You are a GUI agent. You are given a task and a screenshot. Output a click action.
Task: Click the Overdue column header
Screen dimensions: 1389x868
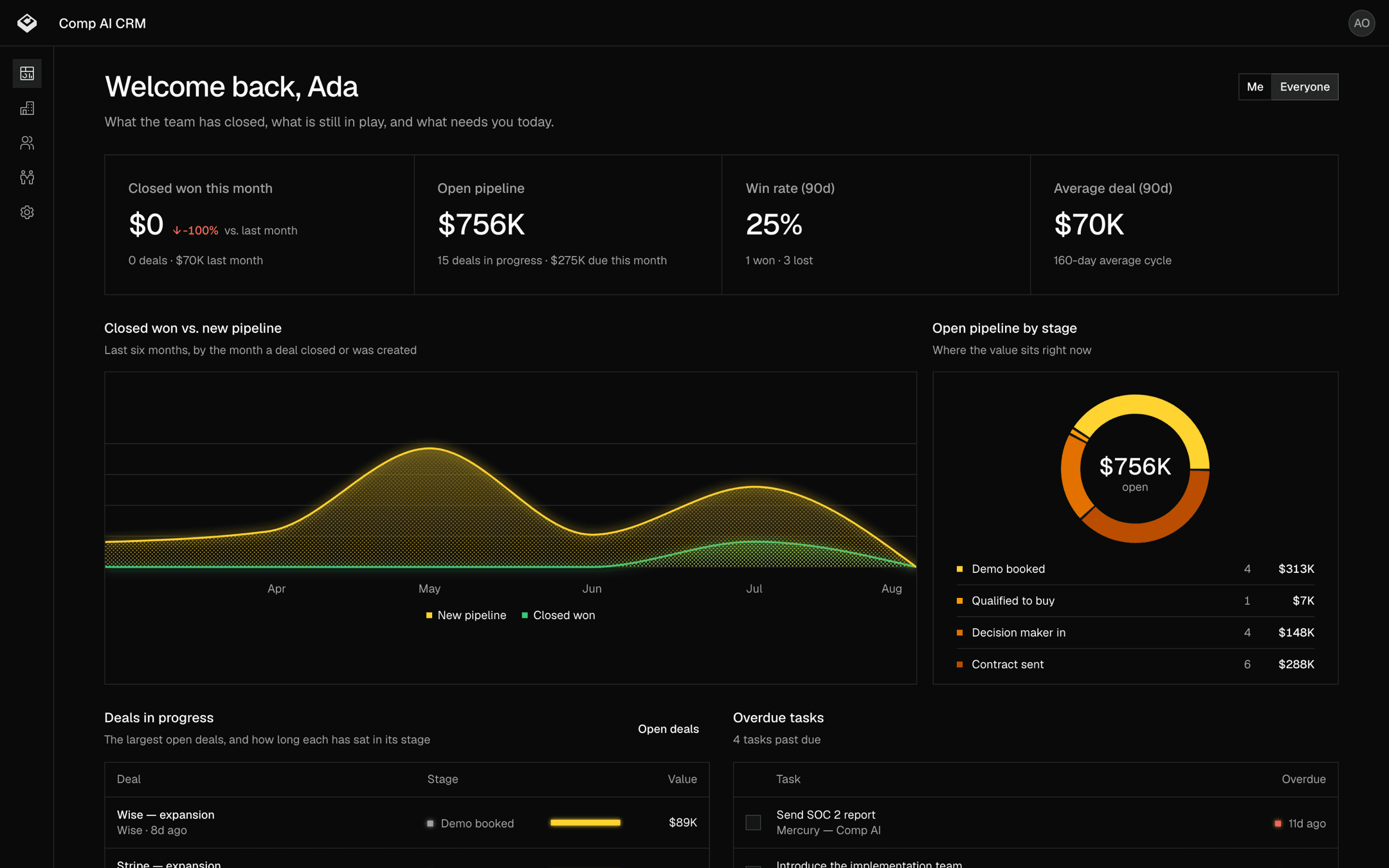1303,779
